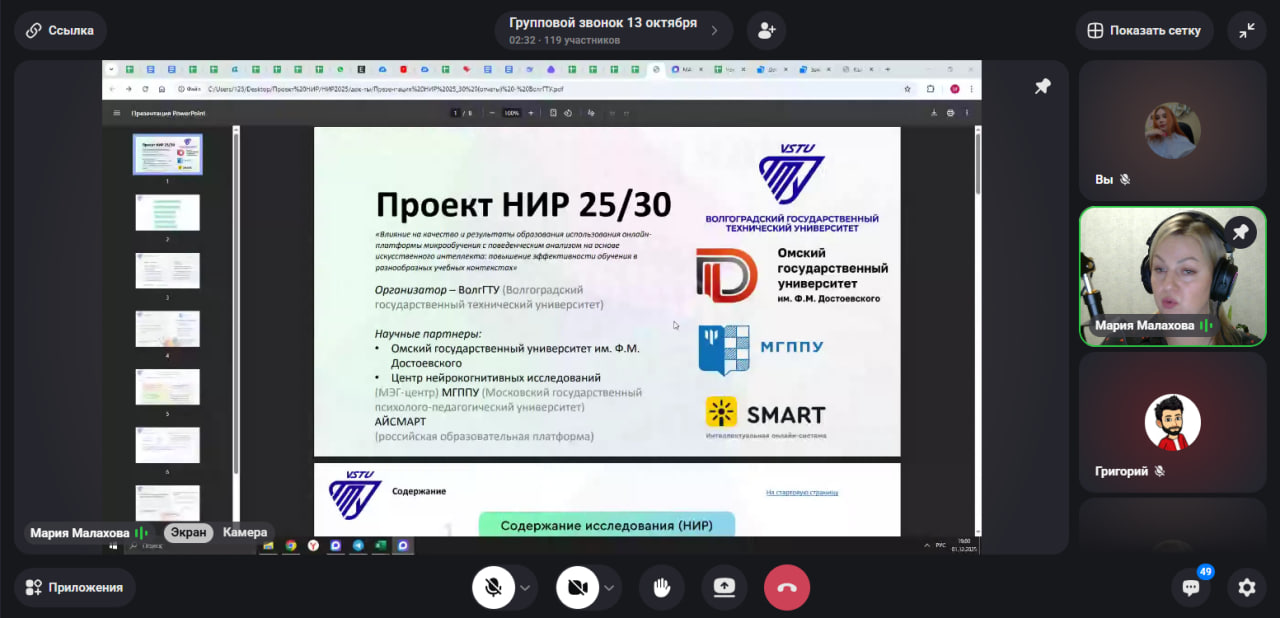Start screen sharing with share icon

pos(724,588)
